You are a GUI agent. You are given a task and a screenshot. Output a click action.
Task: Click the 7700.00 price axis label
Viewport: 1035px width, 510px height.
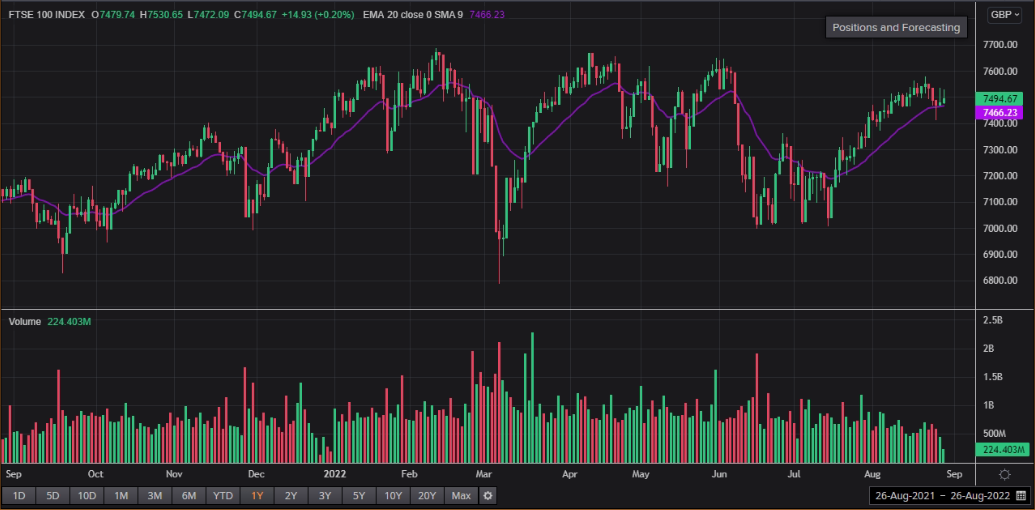1000,45
